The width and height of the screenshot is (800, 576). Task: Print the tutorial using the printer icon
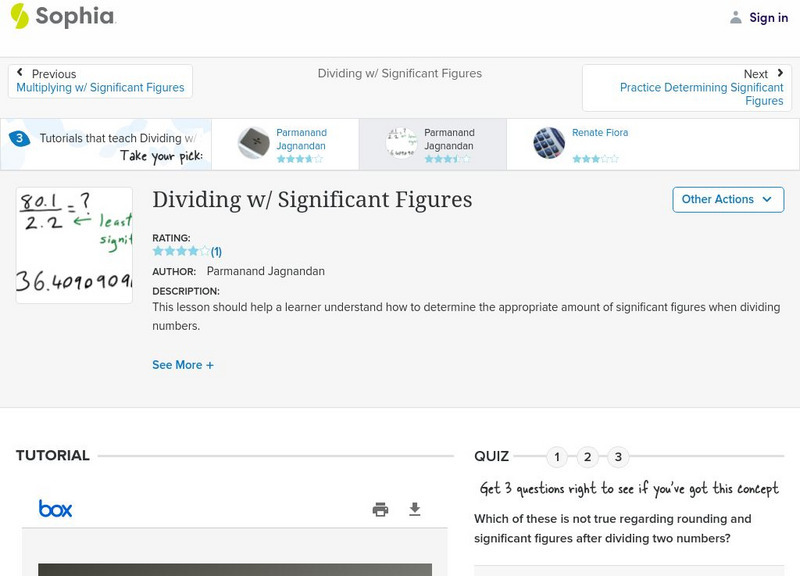(x=379, y=509)
